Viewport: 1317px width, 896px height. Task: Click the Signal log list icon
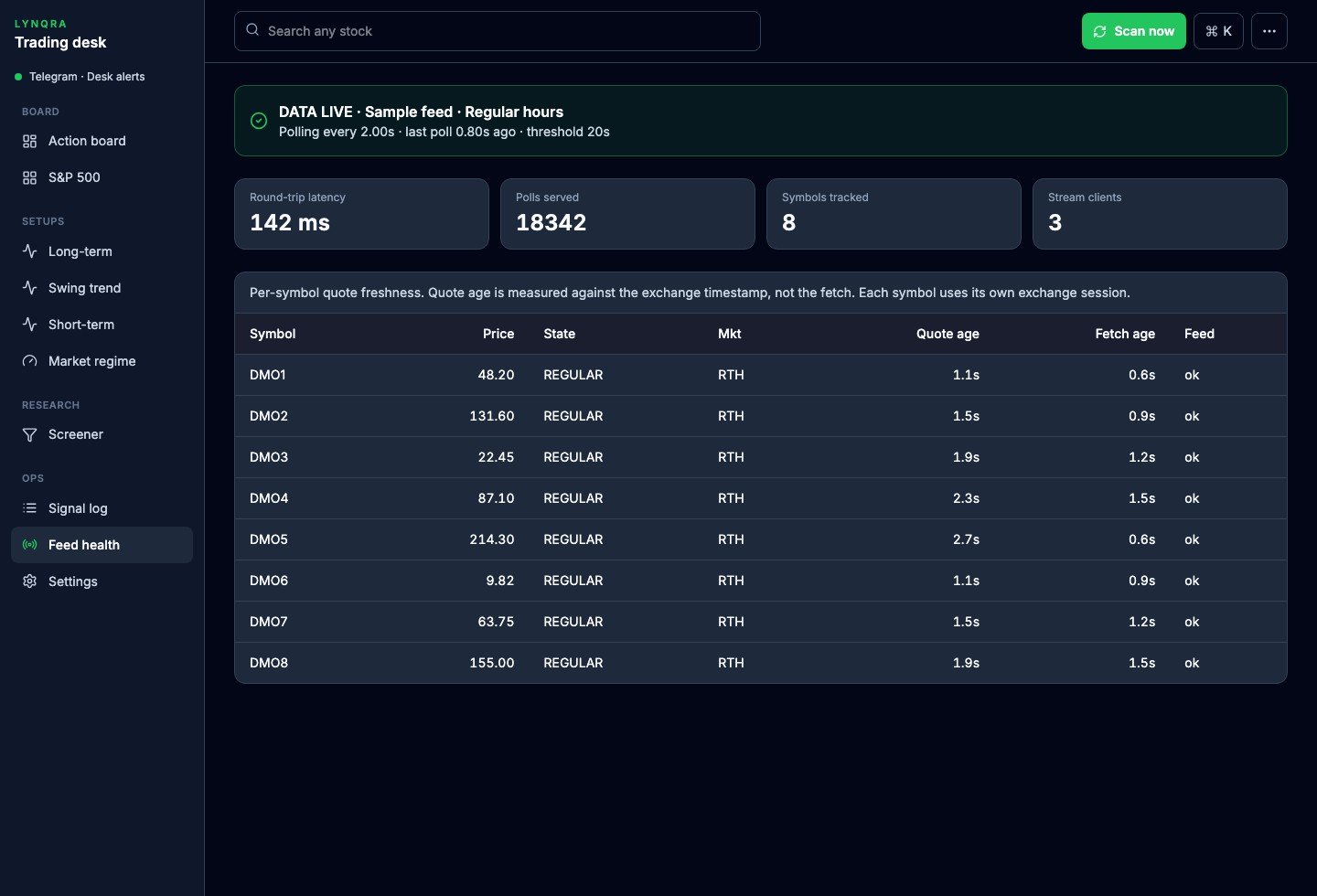tap(29, 508)
